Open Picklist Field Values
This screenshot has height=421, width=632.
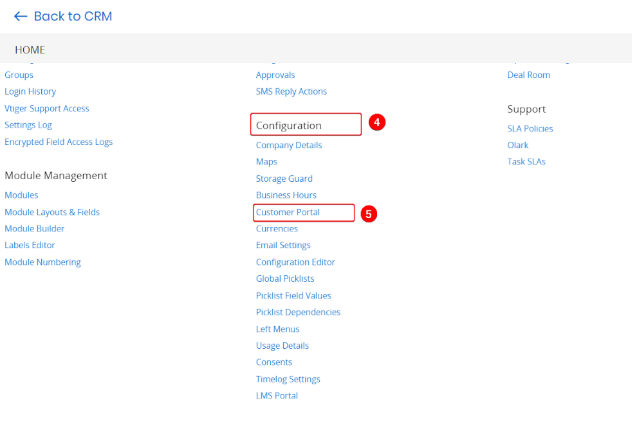coord(293,296)
